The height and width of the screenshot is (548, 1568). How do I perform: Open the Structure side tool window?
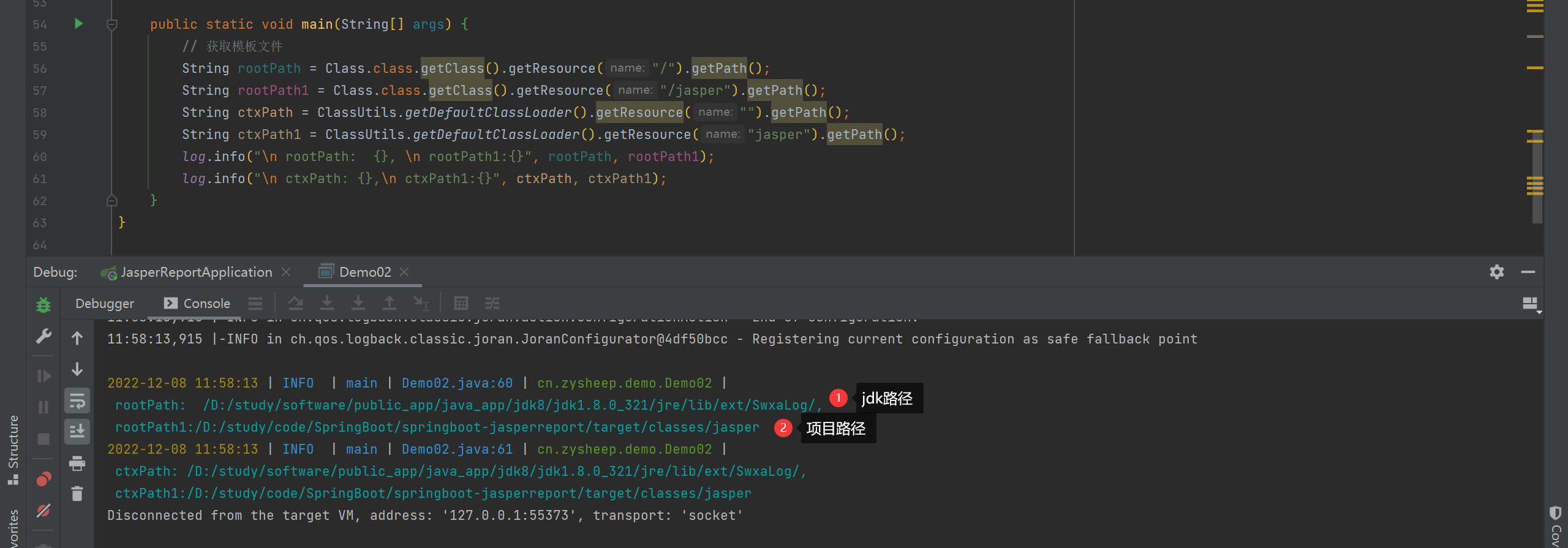click(13, 451)
